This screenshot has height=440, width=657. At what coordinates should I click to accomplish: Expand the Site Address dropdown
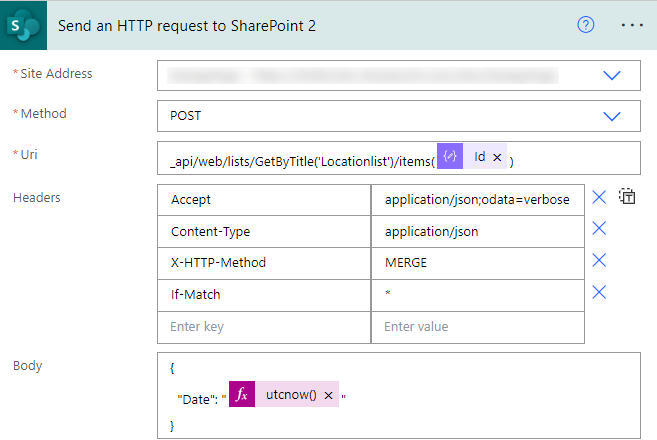tap(611, 75)
